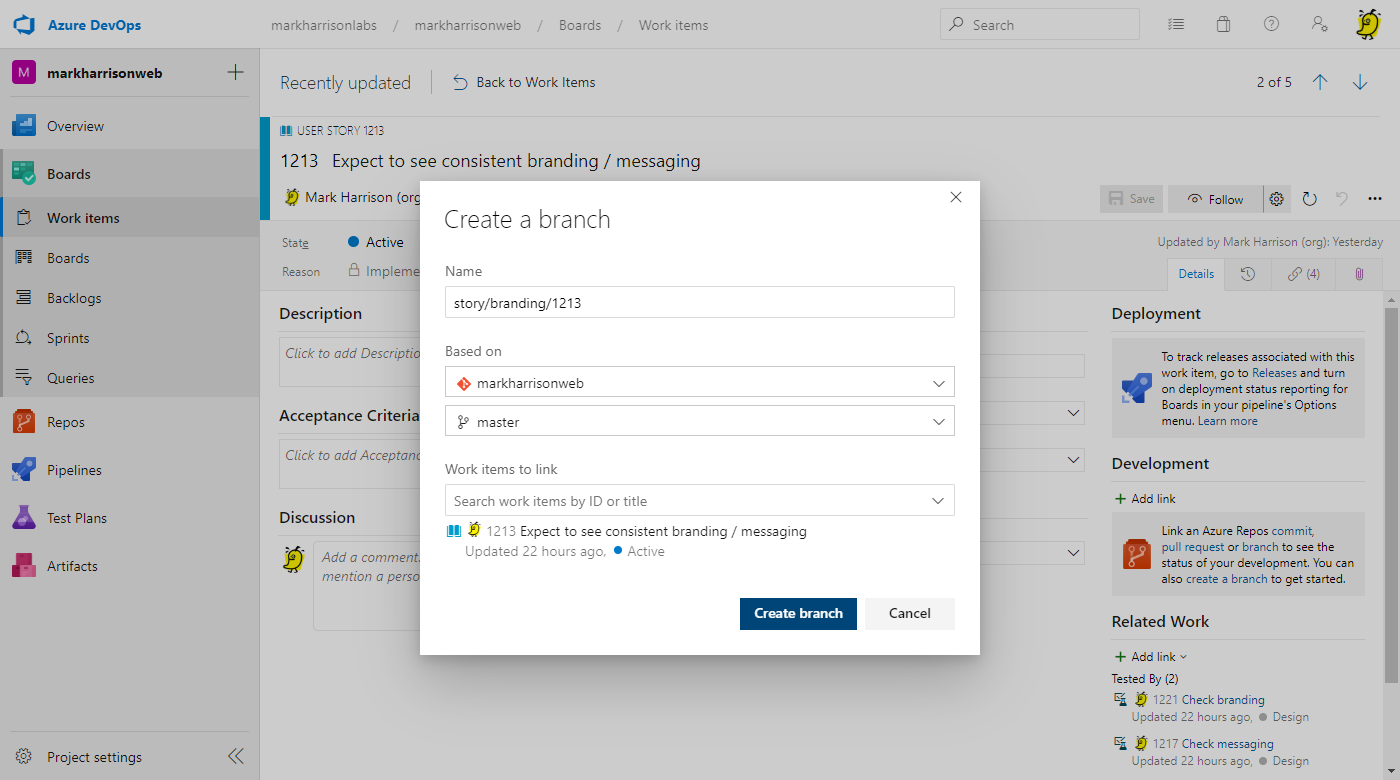Open the help question mark icon
This screenshot has width=1400, height=780.
pyautogui.click(x=1271, y=25)
